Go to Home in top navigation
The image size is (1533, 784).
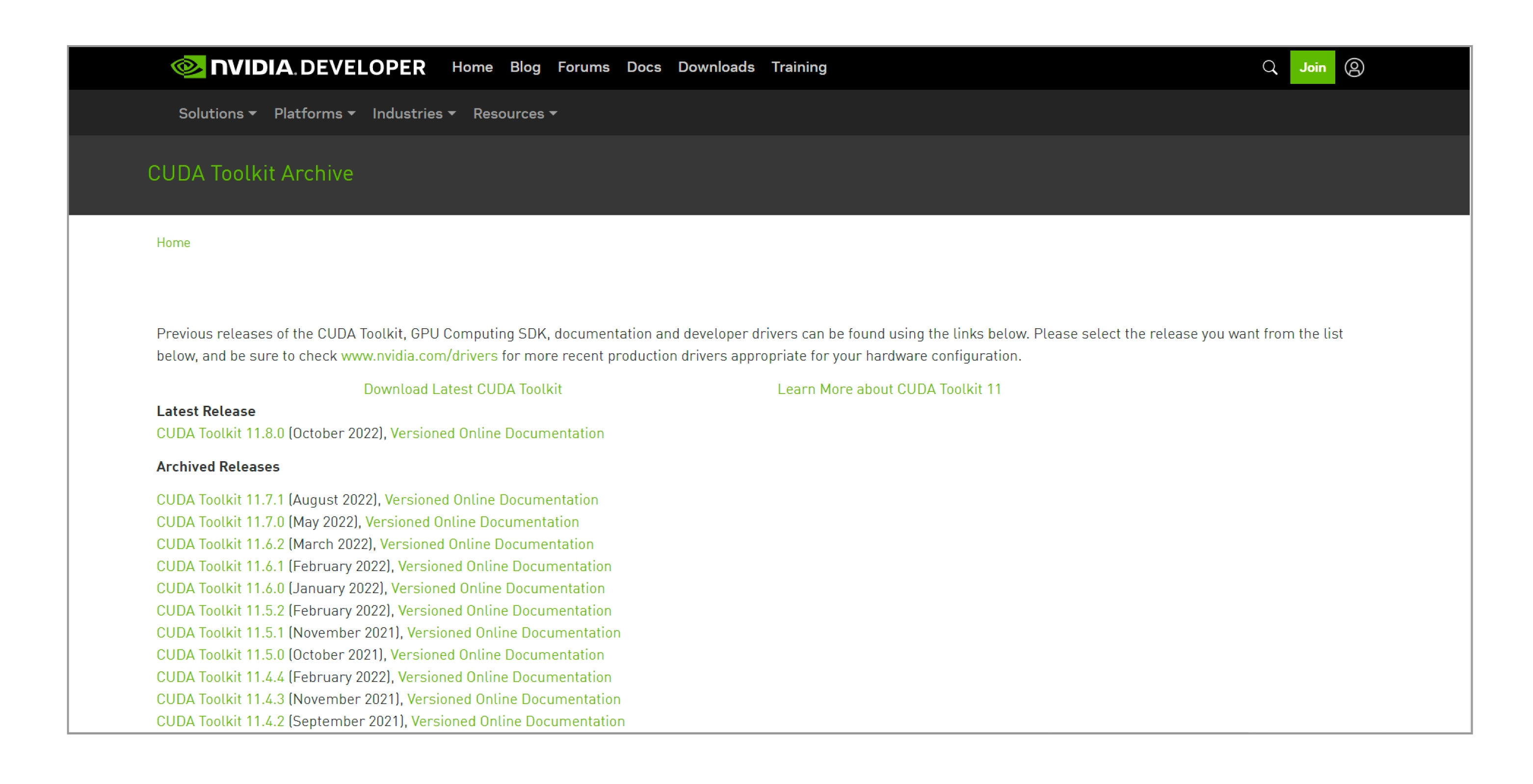[x=472, y=67]
